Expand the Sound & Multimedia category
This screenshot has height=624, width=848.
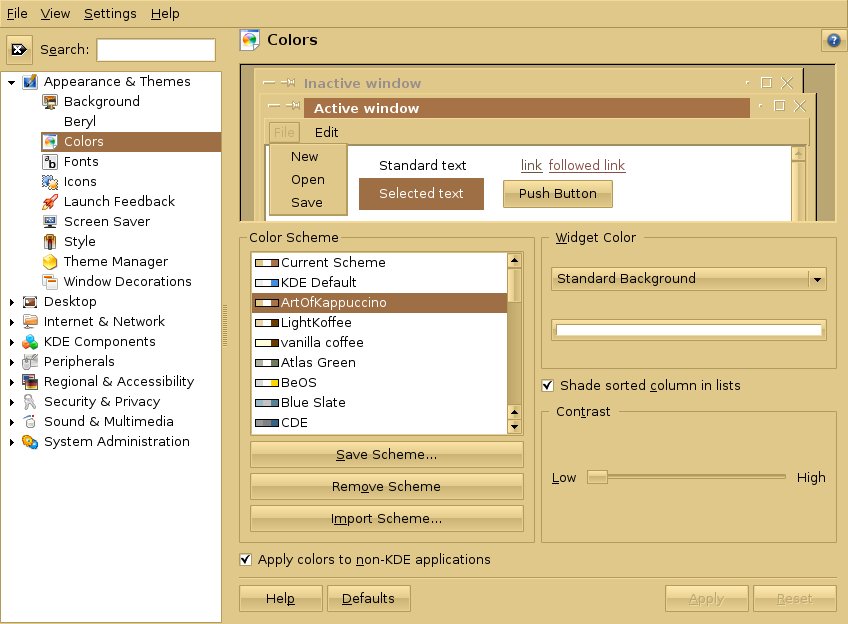[x=11, y=422]
